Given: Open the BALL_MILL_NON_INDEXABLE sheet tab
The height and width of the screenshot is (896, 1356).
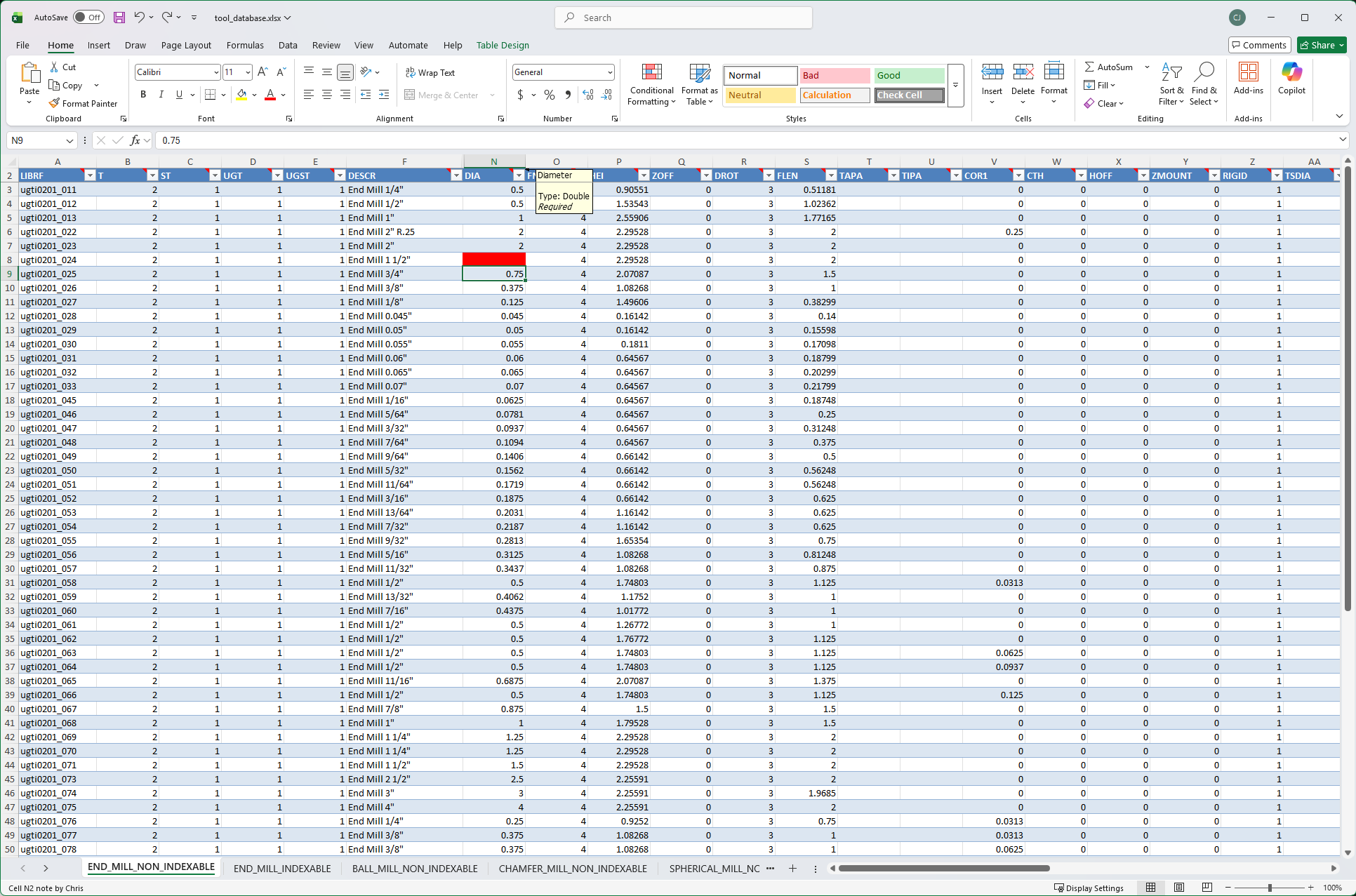Looking at the screenshot, I should coord(414,869).
